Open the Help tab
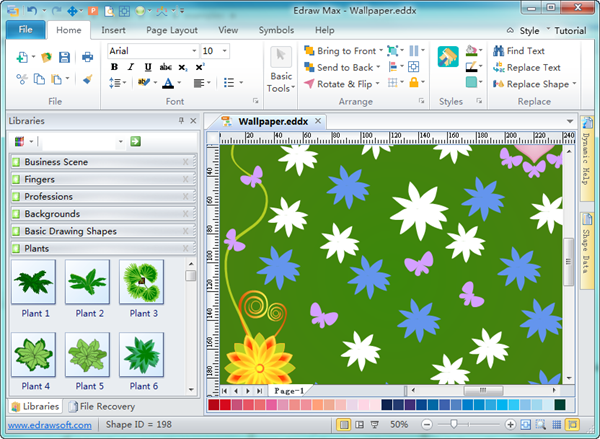Screen dimensions: 600x439 click(x=324, y=30)
